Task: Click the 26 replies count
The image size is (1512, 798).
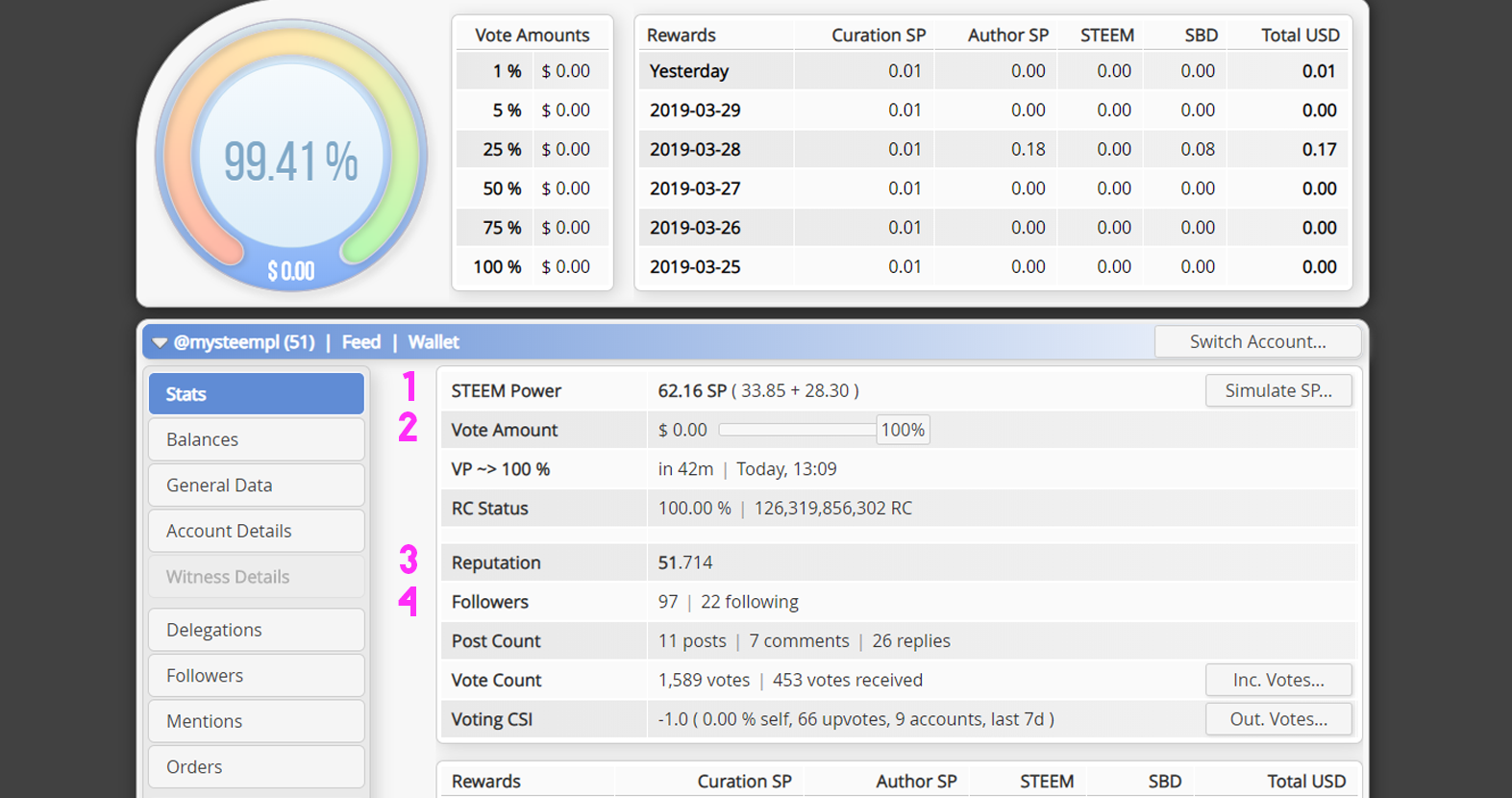Action: point(911,641)
